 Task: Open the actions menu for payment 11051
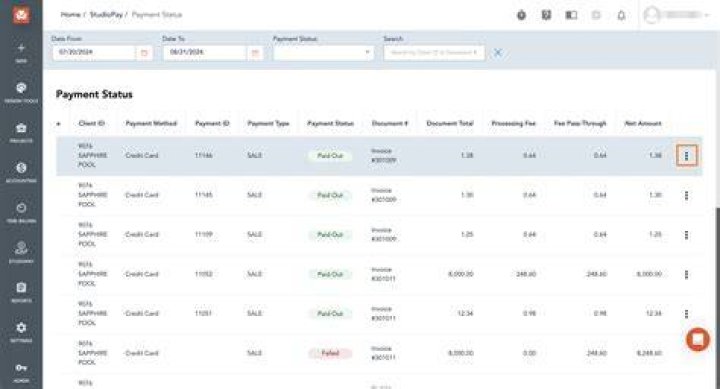tap(686, 314)
